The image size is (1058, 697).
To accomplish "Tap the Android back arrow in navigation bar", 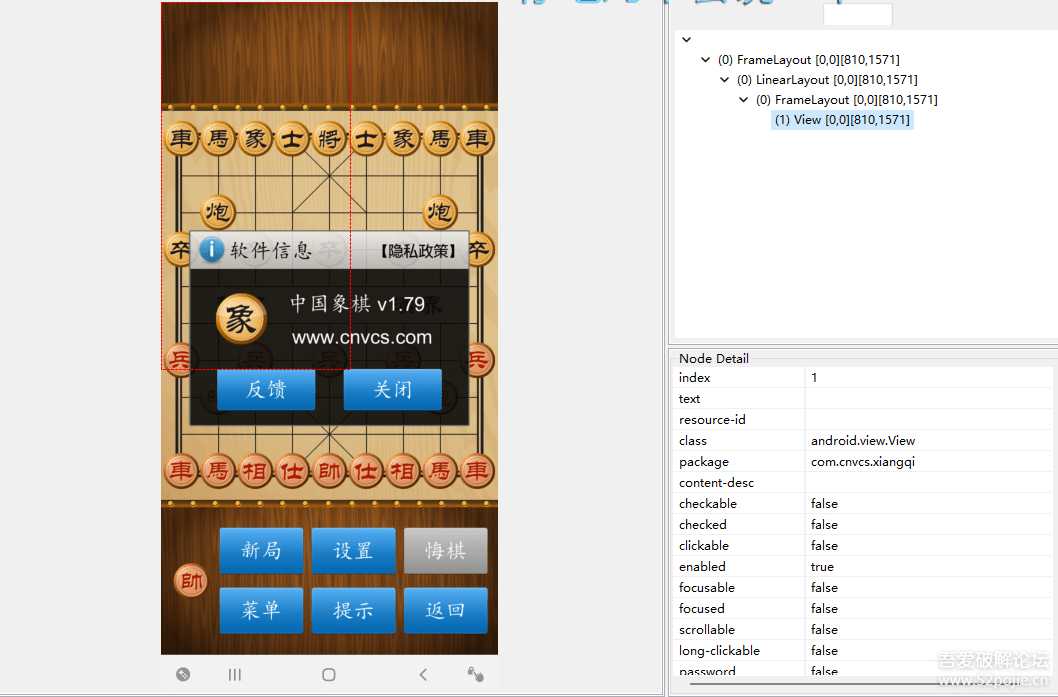I will pyautogui.click(x=422, y=674).
